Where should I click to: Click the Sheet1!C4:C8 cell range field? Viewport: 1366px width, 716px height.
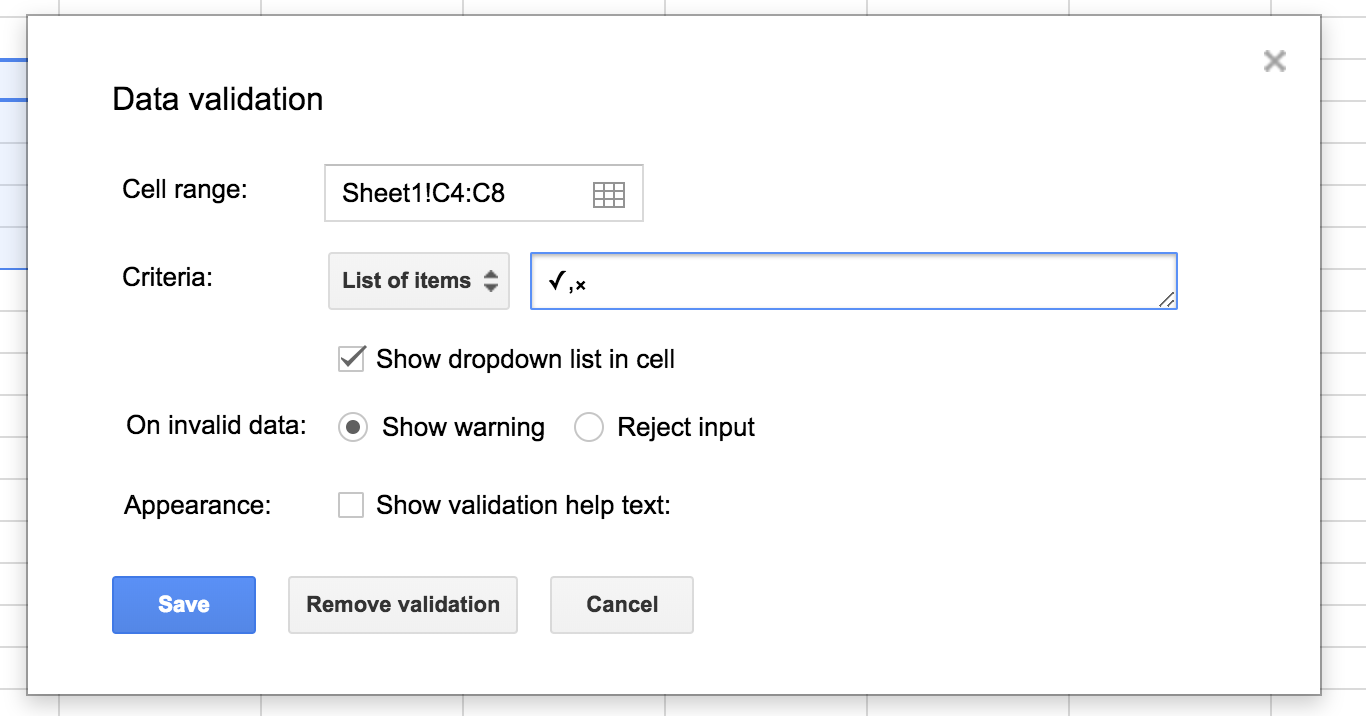(484, 193)
